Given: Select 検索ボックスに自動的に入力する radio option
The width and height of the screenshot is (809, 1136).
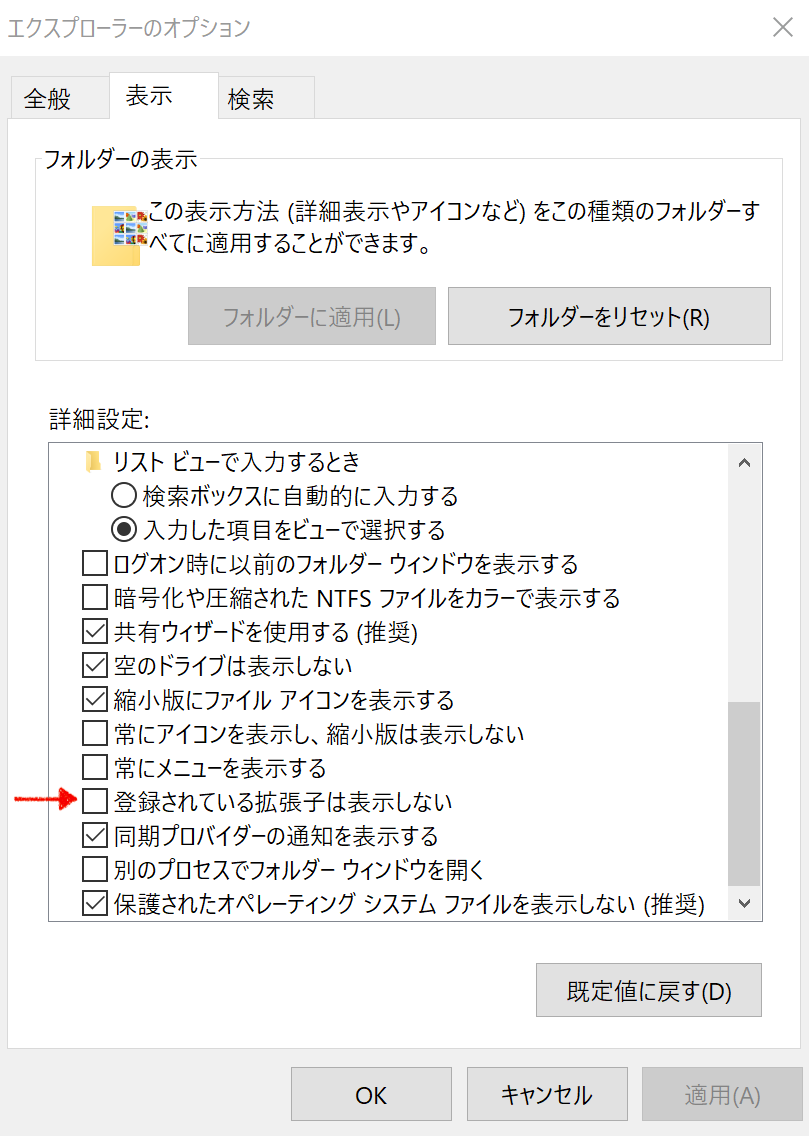Looking at the screenshot, I should [x=123, y=495].
